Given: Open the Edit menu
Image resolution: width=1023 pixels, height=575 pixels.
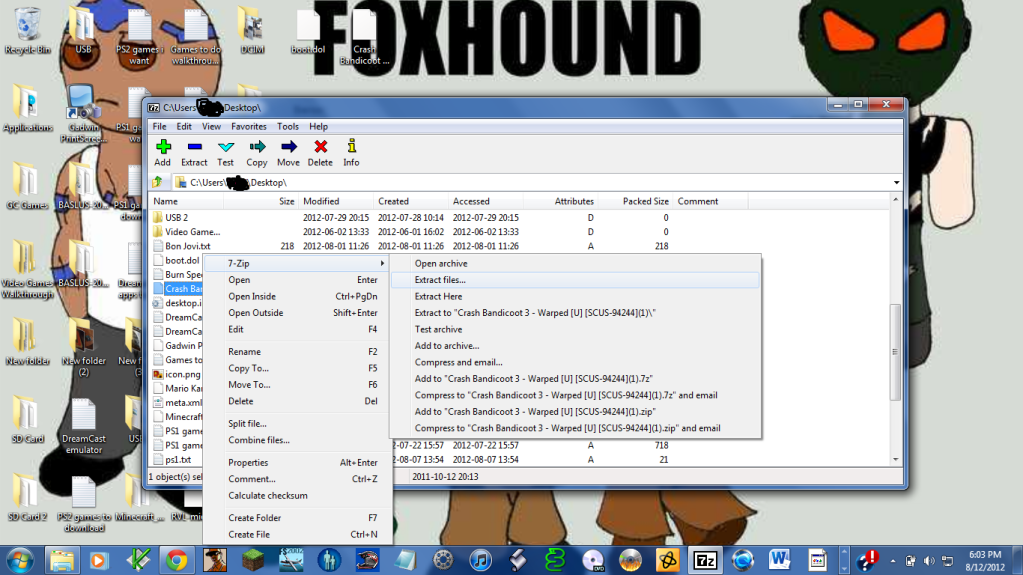Looking at the screenshot, I should pyautogui.click(x=184, y=127).
